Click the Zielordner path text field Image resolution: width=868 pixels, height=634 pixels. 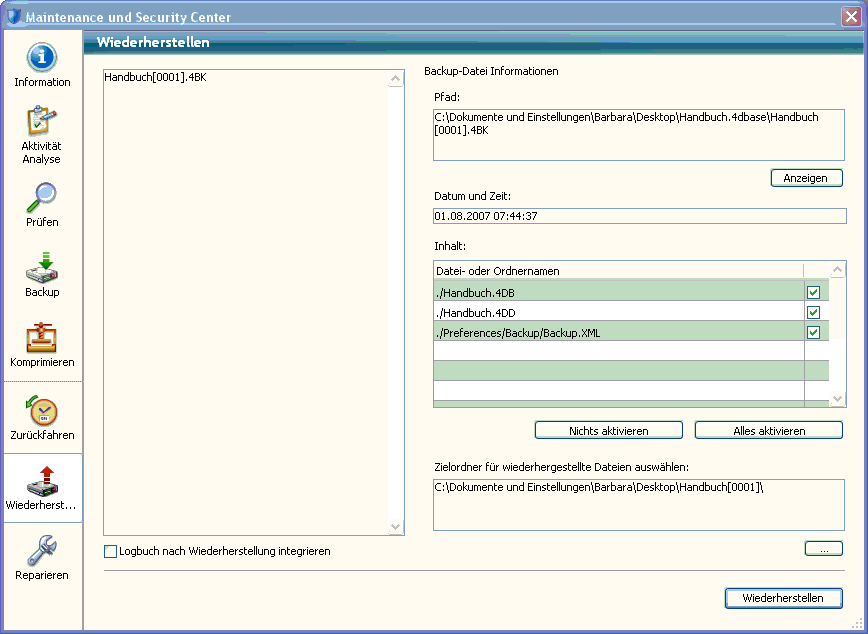(638, 503)
